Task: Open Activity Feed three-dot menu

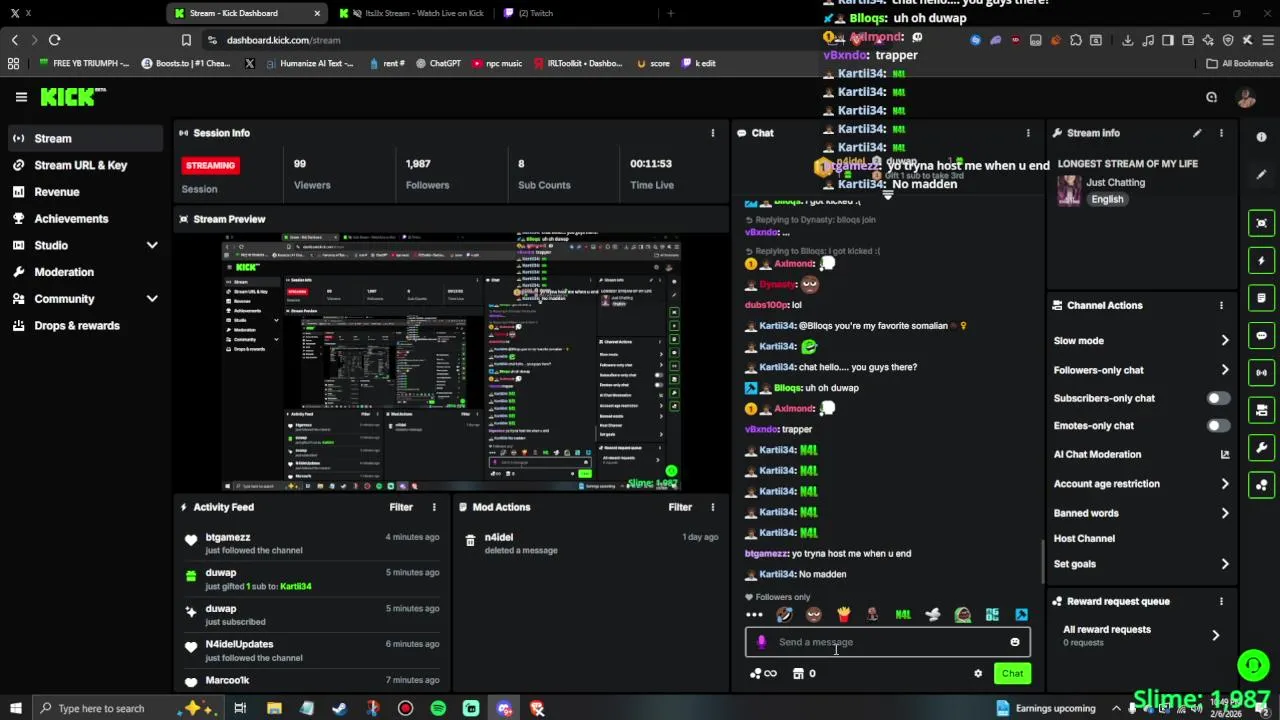Action: click(x=434, y=507)
